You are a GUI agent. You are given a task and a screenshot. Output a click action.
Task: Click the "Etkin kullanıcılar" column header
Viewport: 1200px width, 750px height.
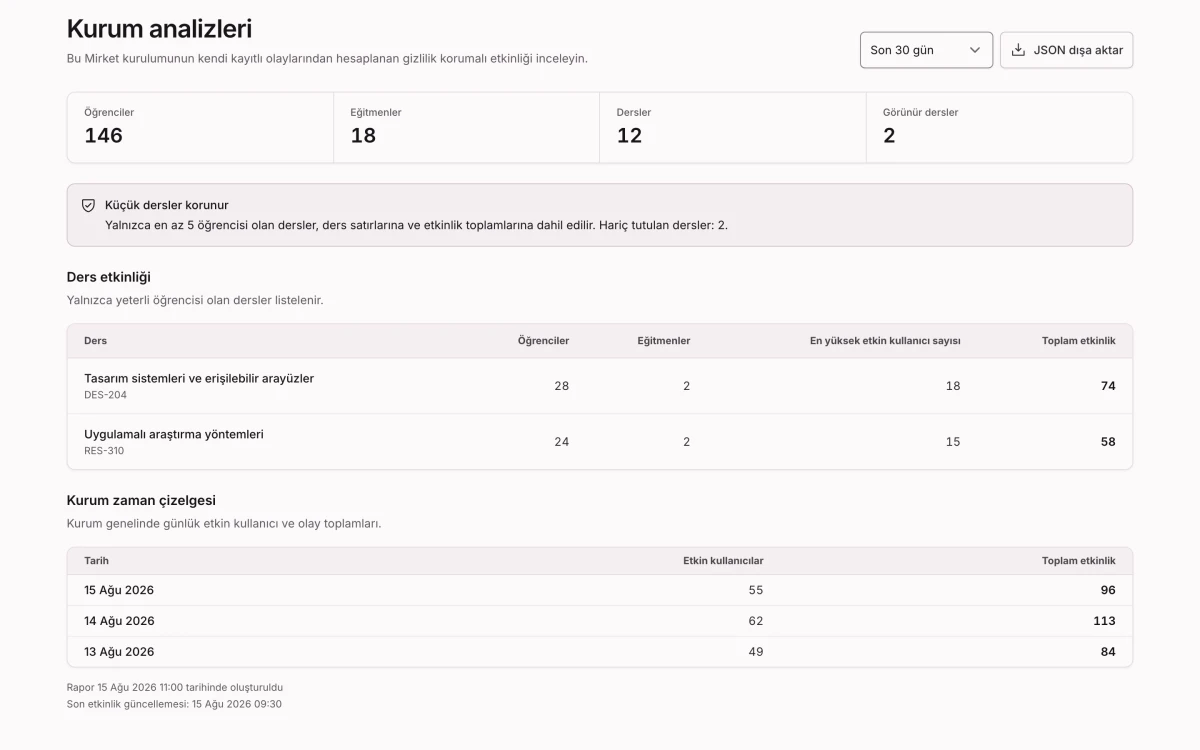click(x=723, y=561)
